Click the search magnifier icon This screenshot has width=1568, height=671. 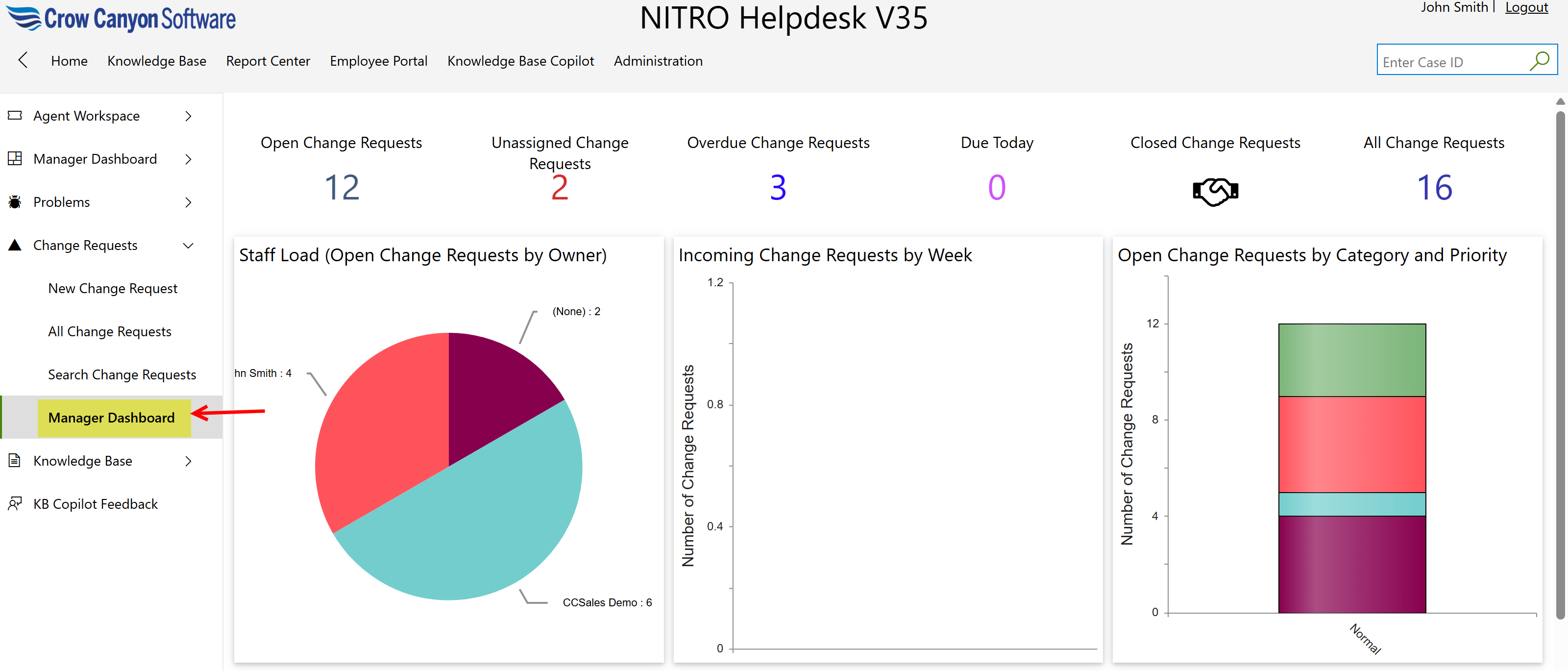[1540, 61]
